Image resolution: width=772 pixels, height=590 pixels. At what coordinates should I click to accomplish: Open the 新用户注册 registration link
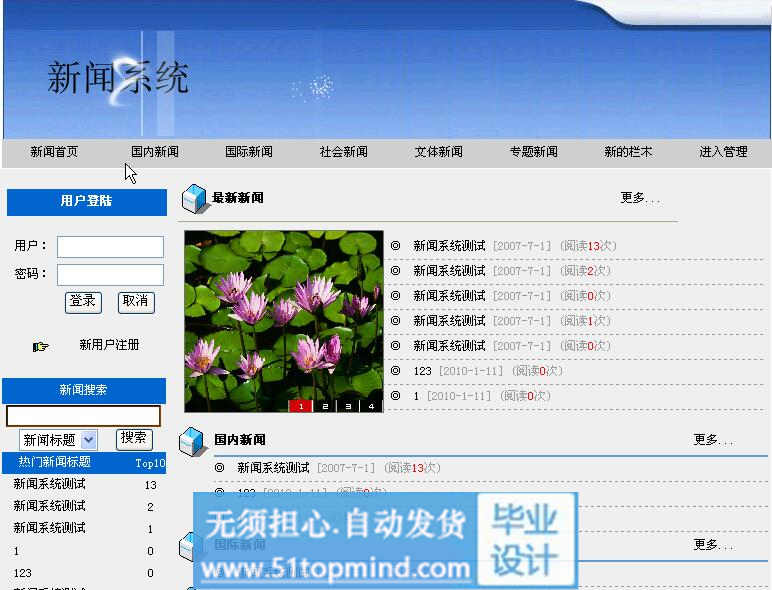pos(109,345)
